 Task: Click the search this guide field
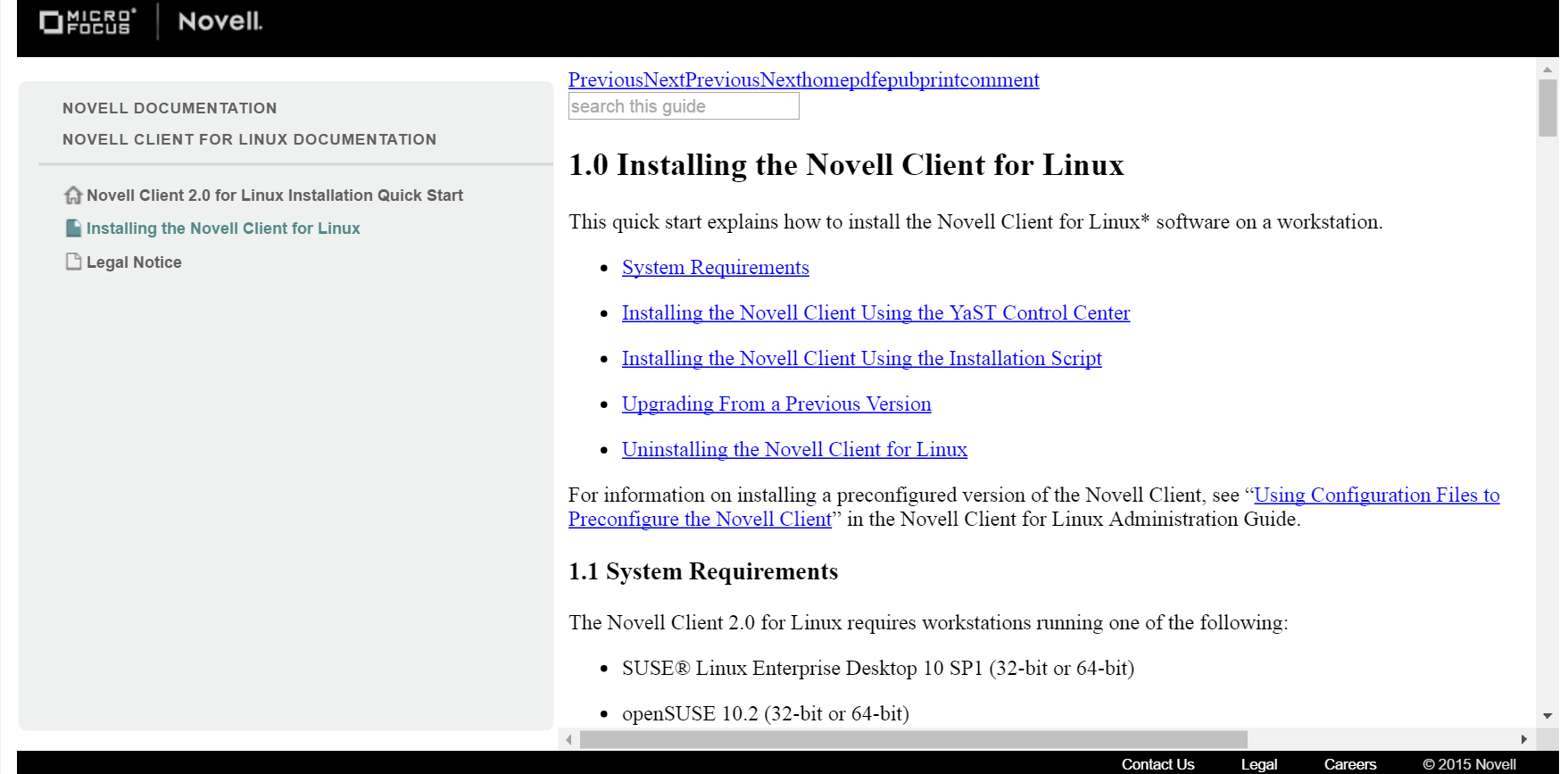point(684,106)
